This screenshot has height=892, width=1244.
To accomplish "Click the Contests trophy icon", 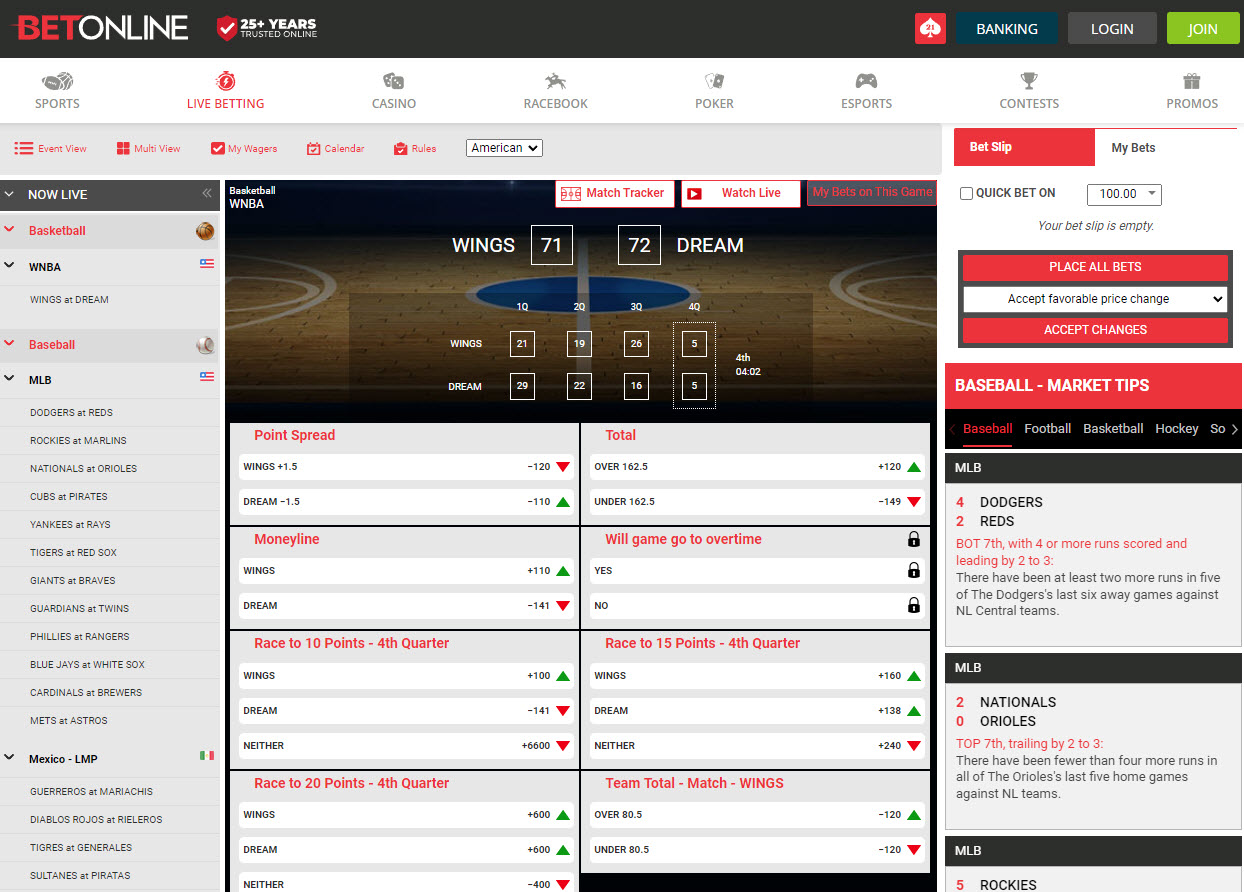I will 1029,81.
